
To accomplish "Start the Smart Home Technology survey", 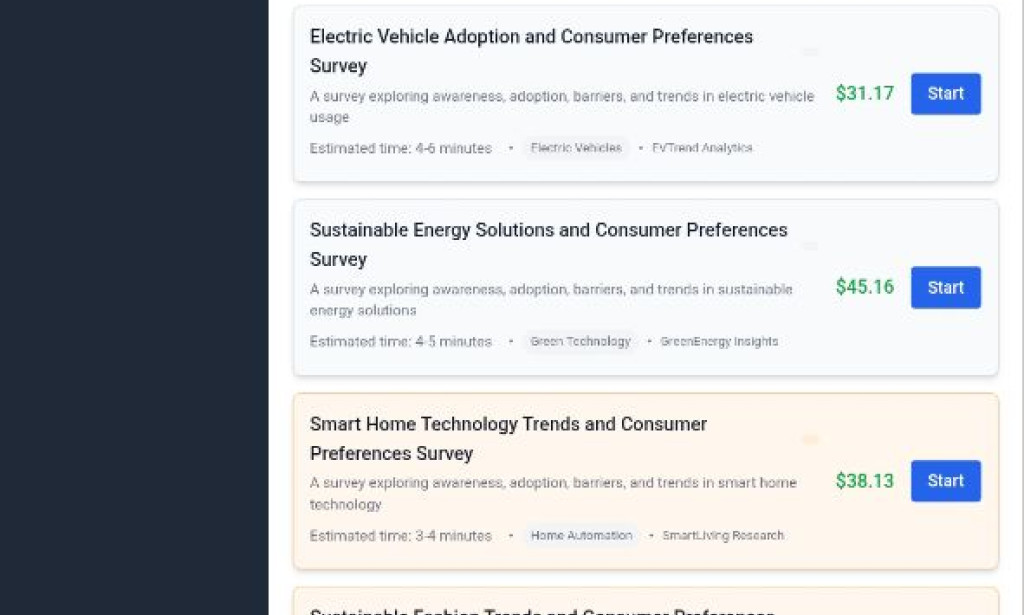I will tap(944, 481).
